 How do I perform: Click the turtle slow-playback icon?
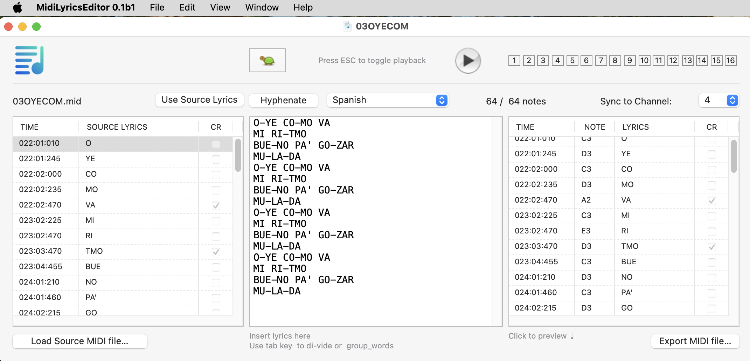click(267, 60)
